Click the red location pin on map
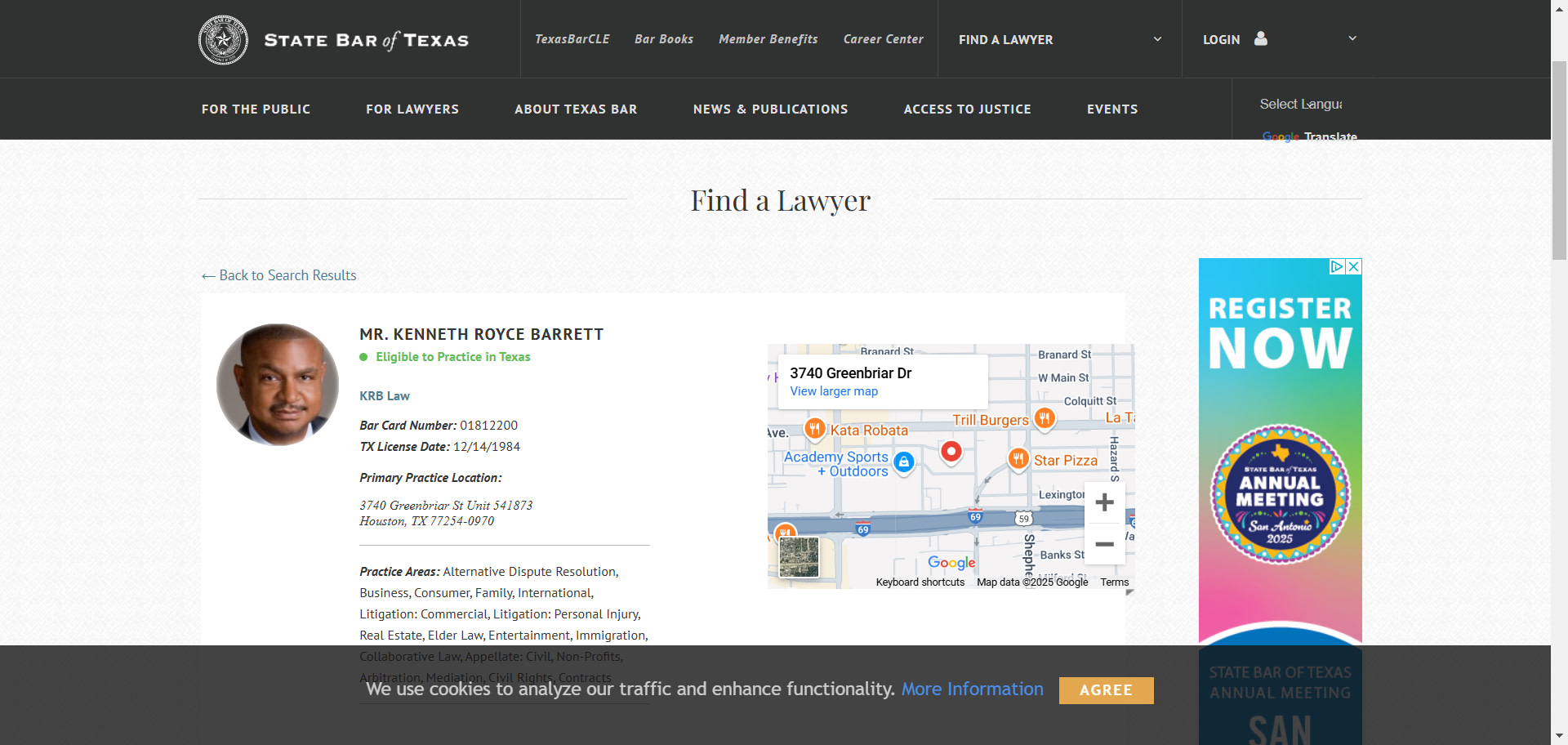 click(x=951, y=451)
